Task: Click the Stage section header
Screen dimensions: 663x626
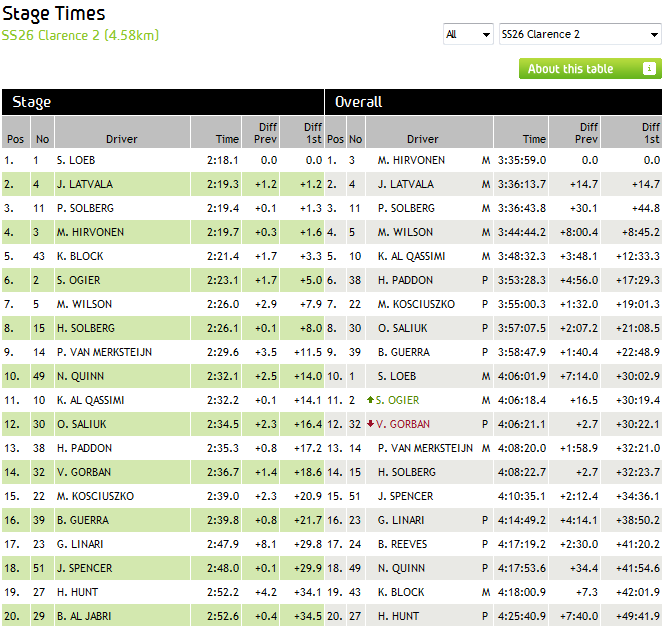Action: [x=163, y=102]
